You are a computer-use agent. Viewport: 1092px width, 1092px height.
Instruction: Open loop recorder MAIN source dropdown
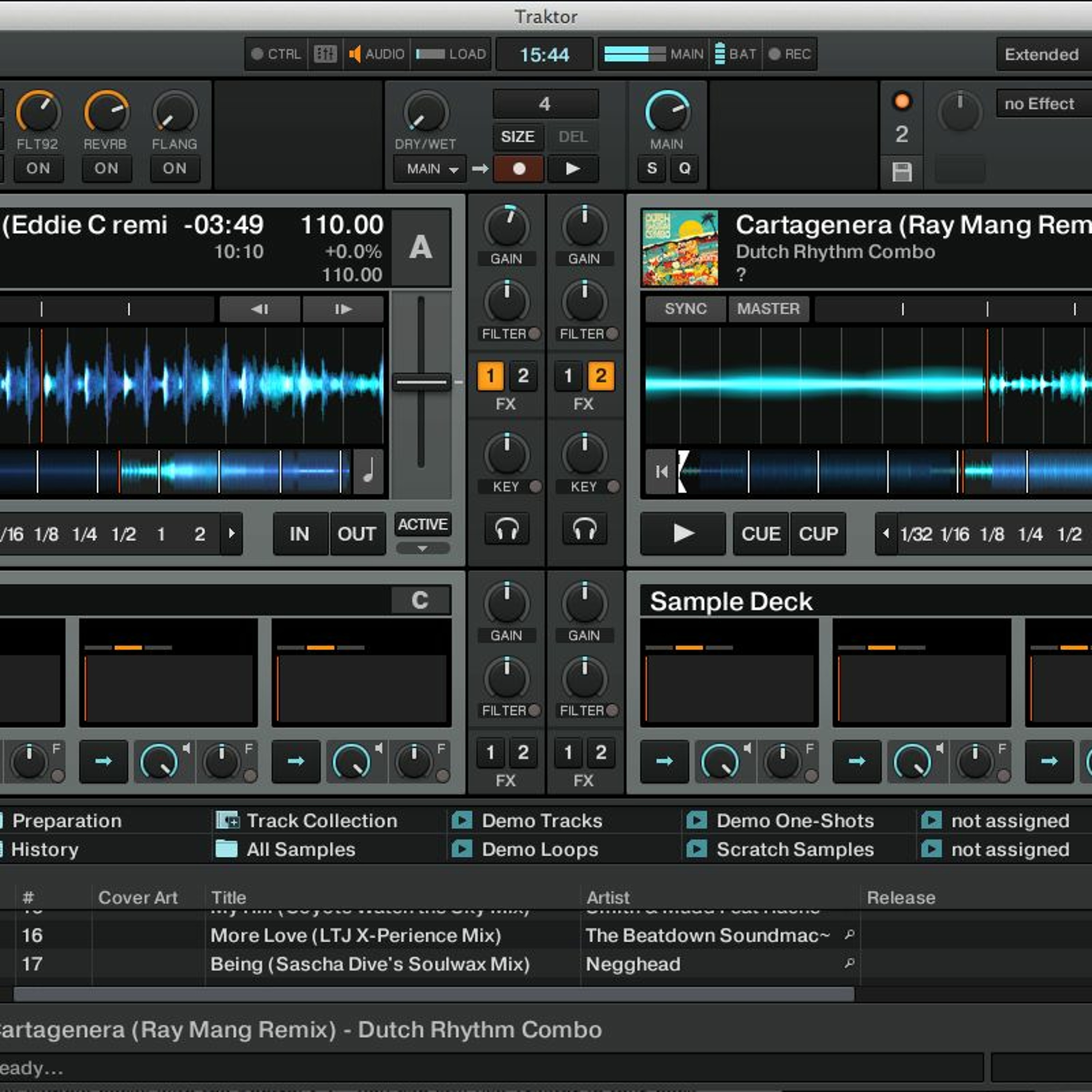[x=430, y=169]
